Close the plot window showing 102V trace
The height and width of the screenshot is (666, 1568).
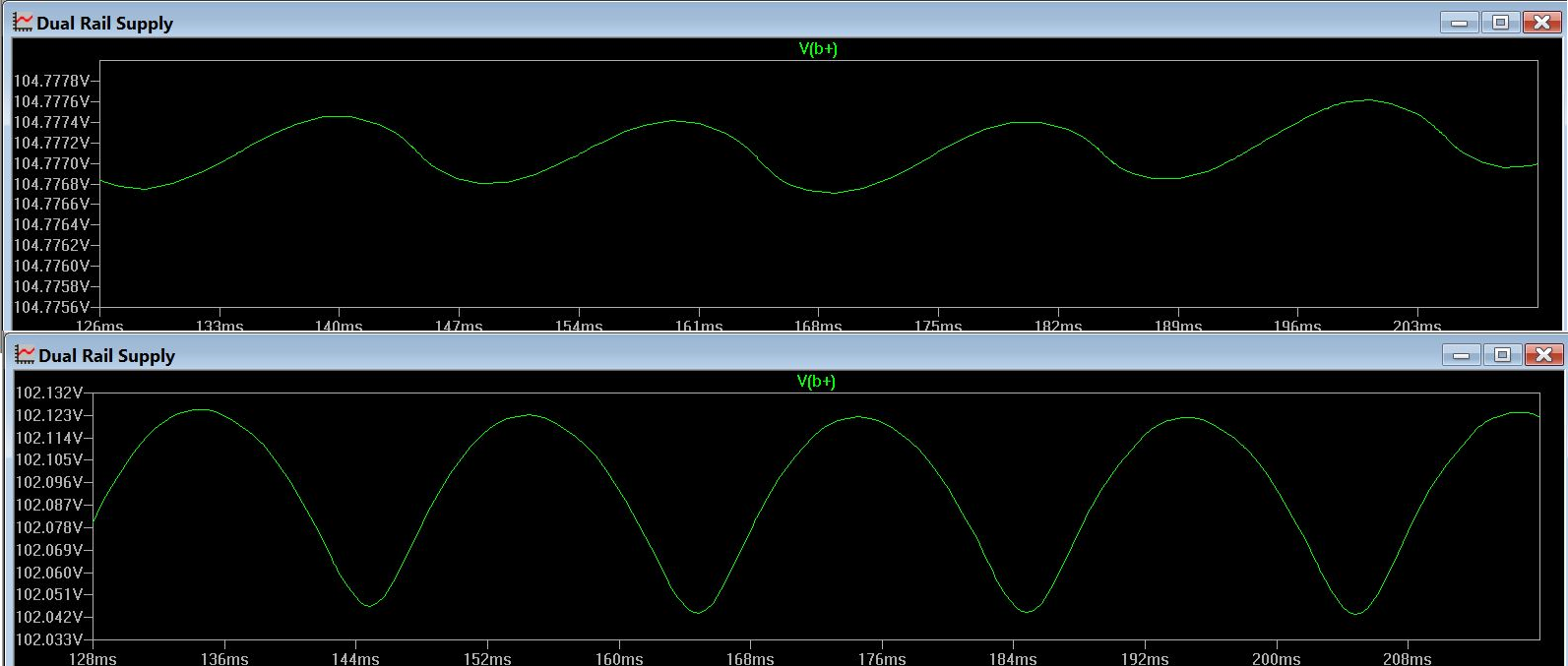[1543, 355]
